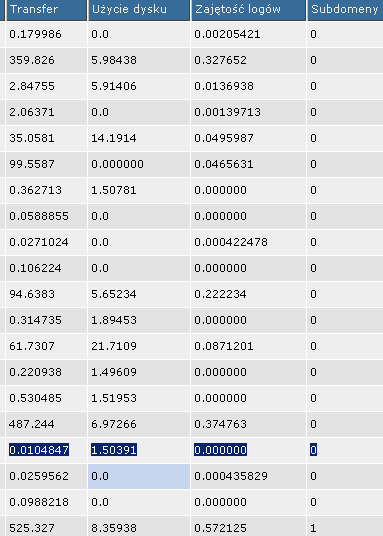Select the light blue 0.0 disk cell

click(x=139, y=476)
